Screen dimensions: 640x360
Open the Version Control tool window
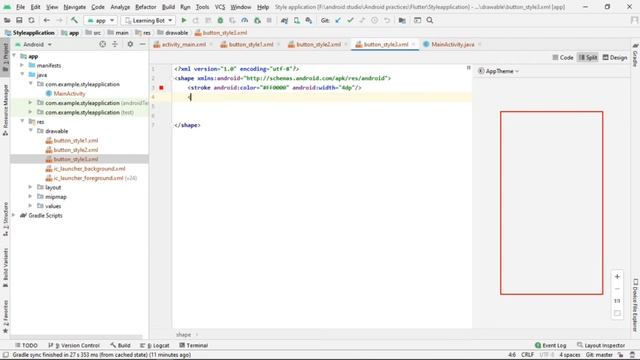click(74, 345)
